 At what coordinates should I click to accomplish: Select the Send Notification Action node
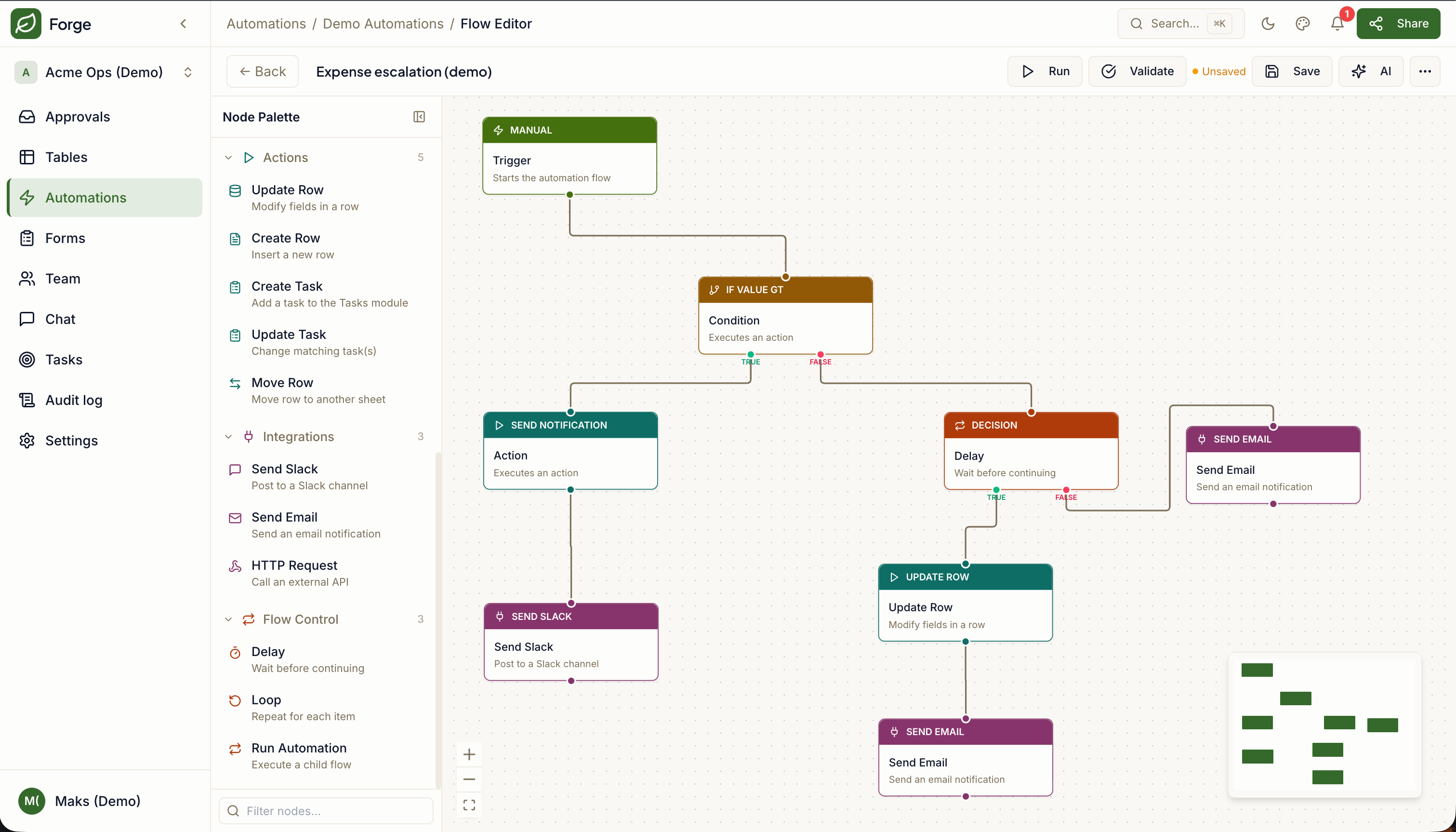pos(570,450)
